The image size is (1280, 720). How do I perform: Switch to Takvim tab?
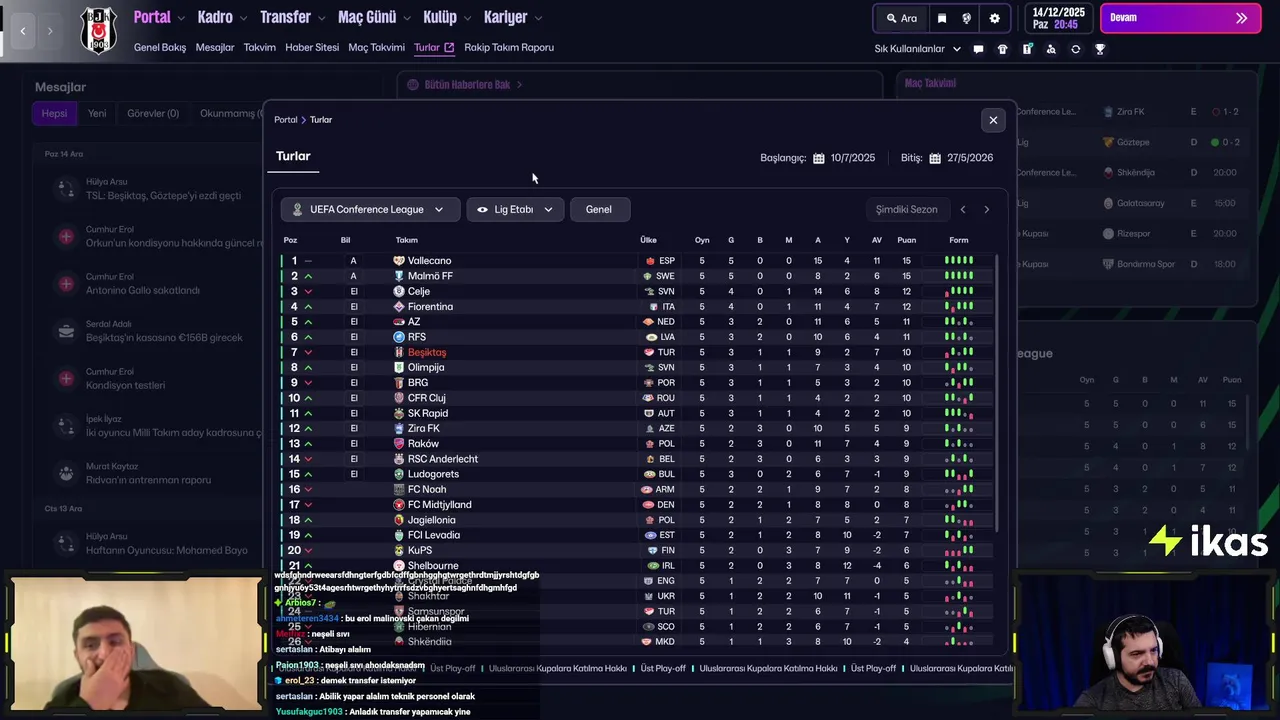[x=260, y=47]
